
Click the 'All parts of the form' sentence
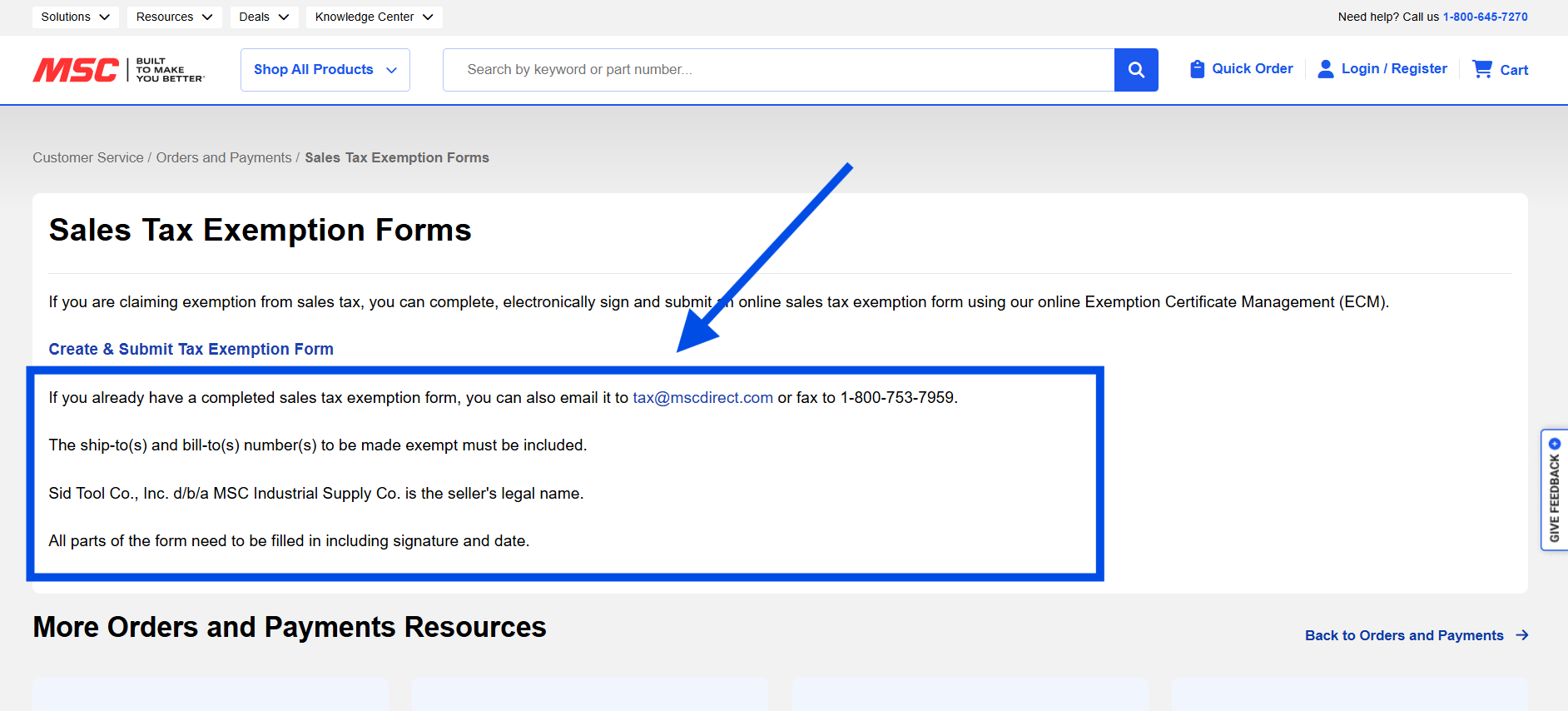click(x=289, y=541)
